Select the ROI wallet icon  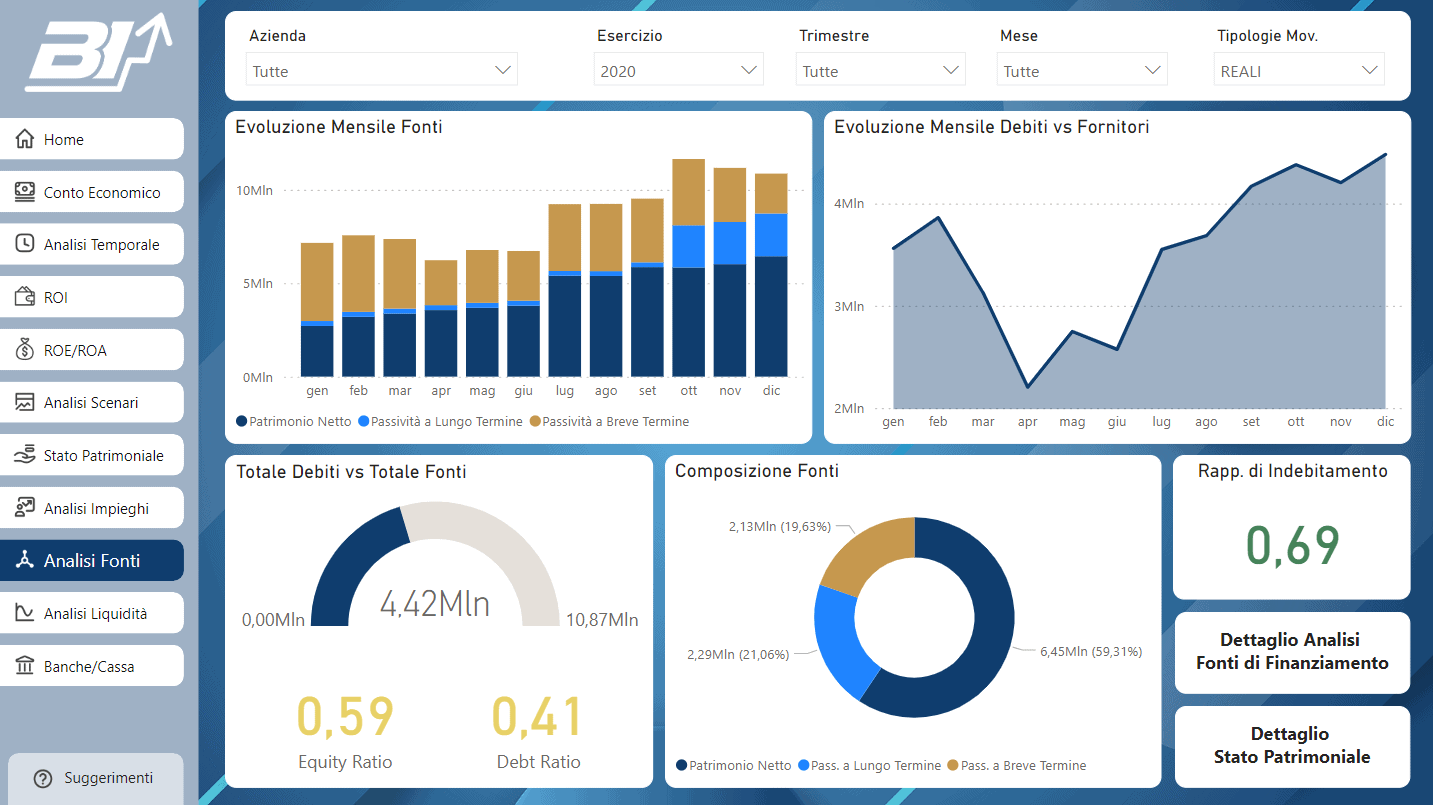pyautogui.click(x=25, y=297)
